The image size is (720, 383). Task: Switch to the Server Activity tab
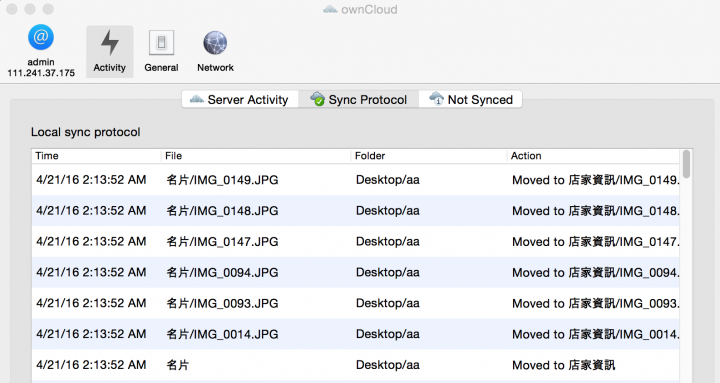coord(240,99)
